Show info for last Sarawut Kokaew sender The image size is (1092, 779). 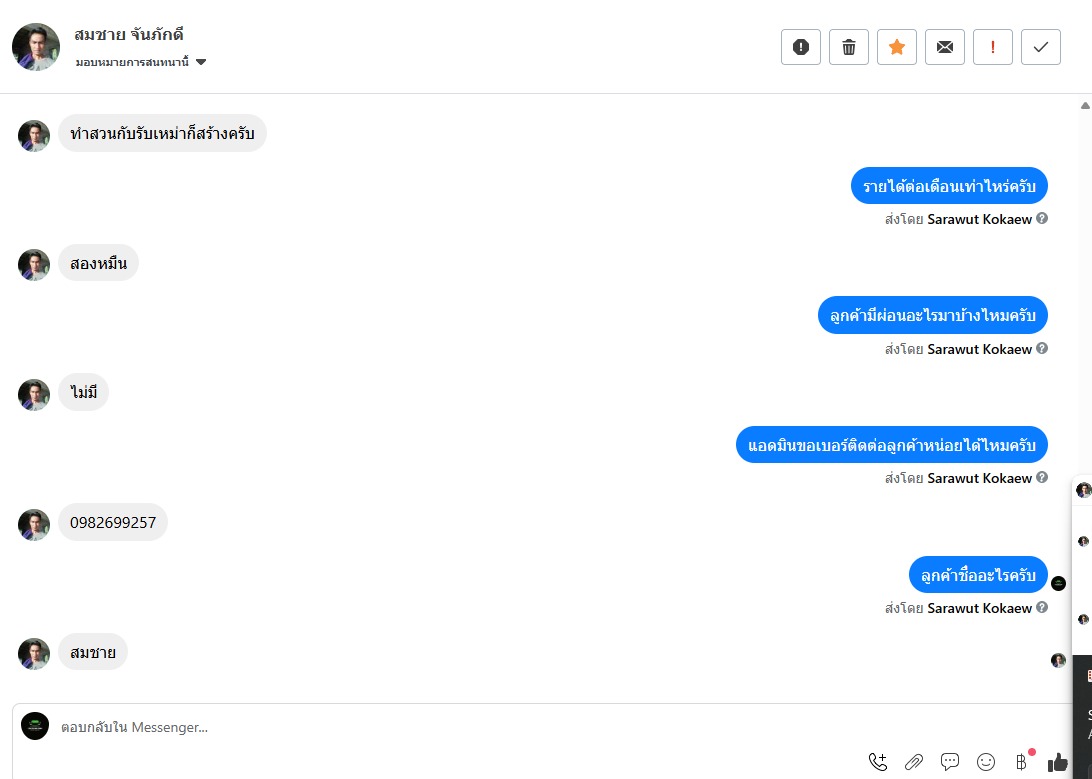(1042, 607)
